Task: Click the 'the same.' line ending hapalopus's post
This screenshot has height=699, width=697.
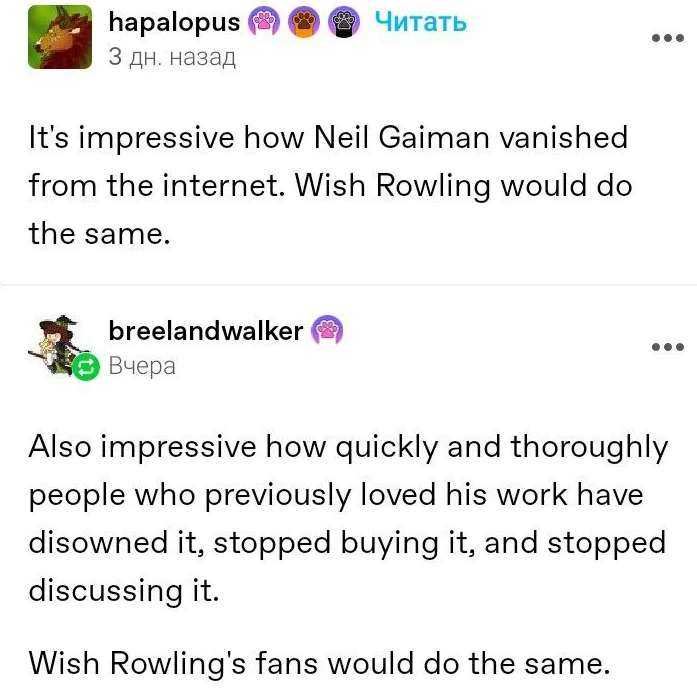Action: (97, 235)
